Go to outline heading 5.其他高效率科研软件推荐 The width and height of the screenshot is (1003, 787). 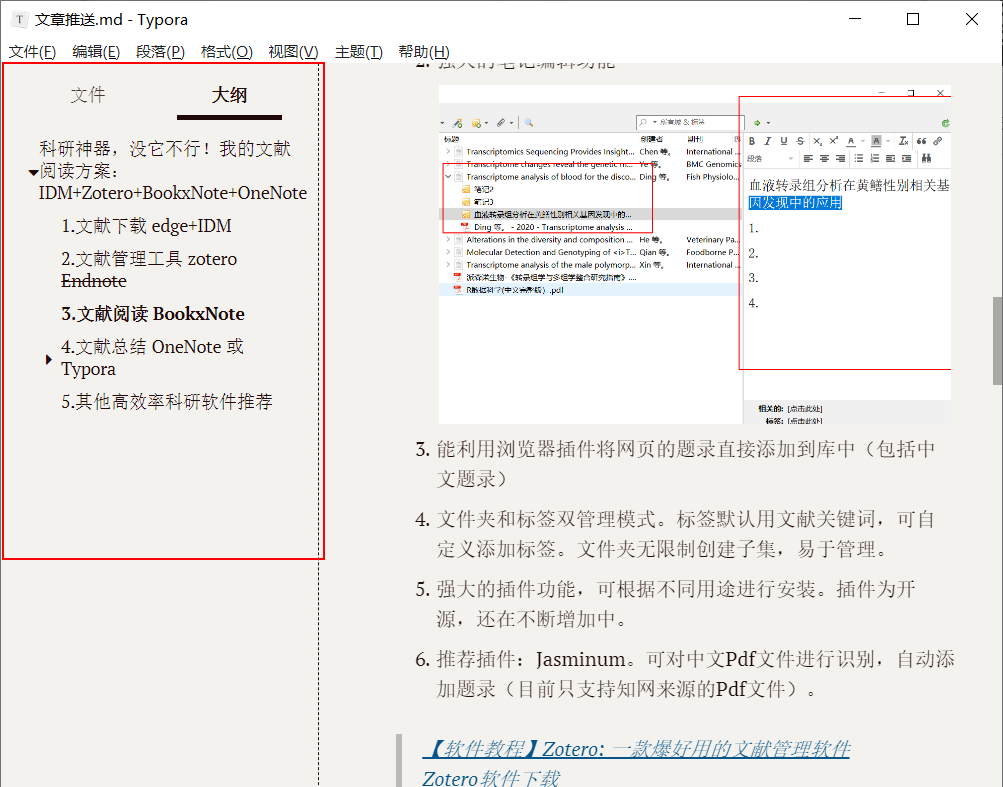[167, 401]
